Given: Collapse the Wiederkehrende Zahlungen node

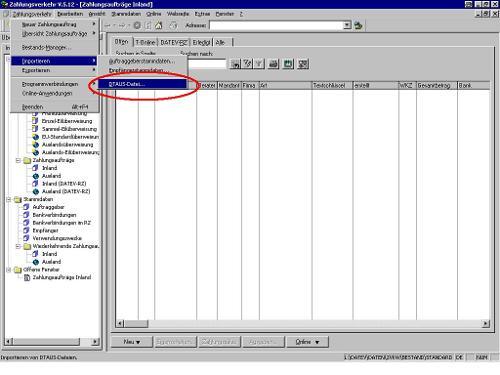Looking at the screenshot, I should pyautogui.click(x=18, y=246).
